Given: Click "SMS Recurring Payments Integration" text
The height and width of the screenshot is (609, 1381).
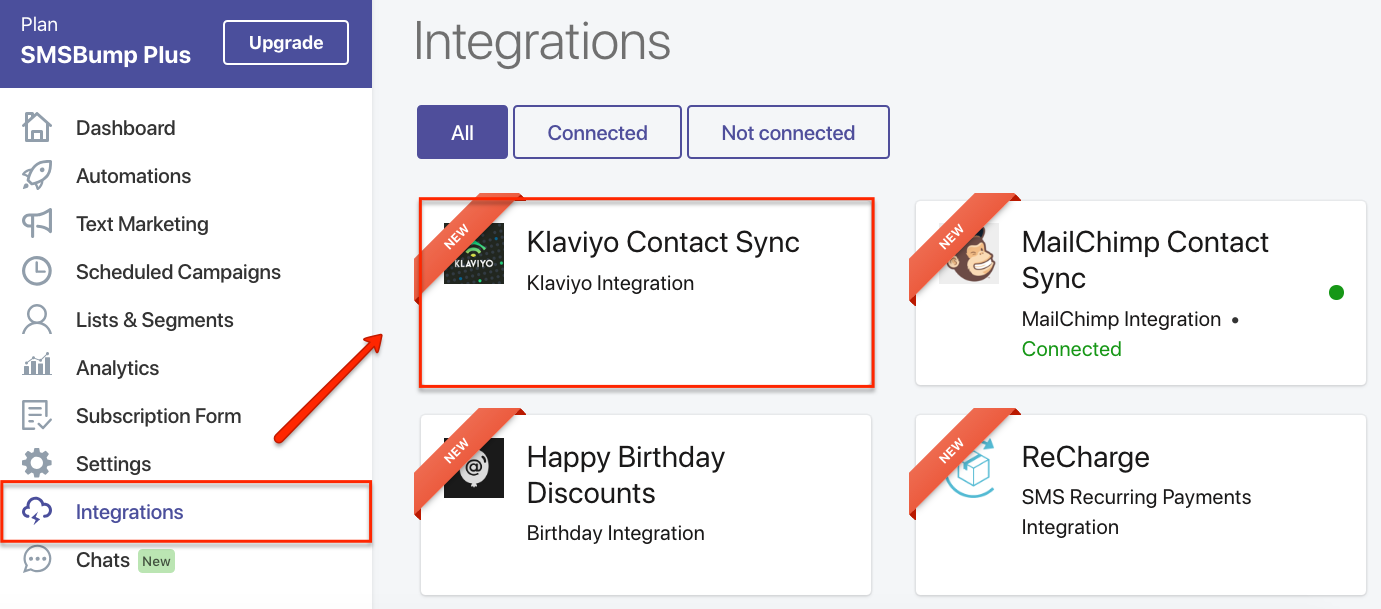Looking at the screenshot, I should 1136,512.
